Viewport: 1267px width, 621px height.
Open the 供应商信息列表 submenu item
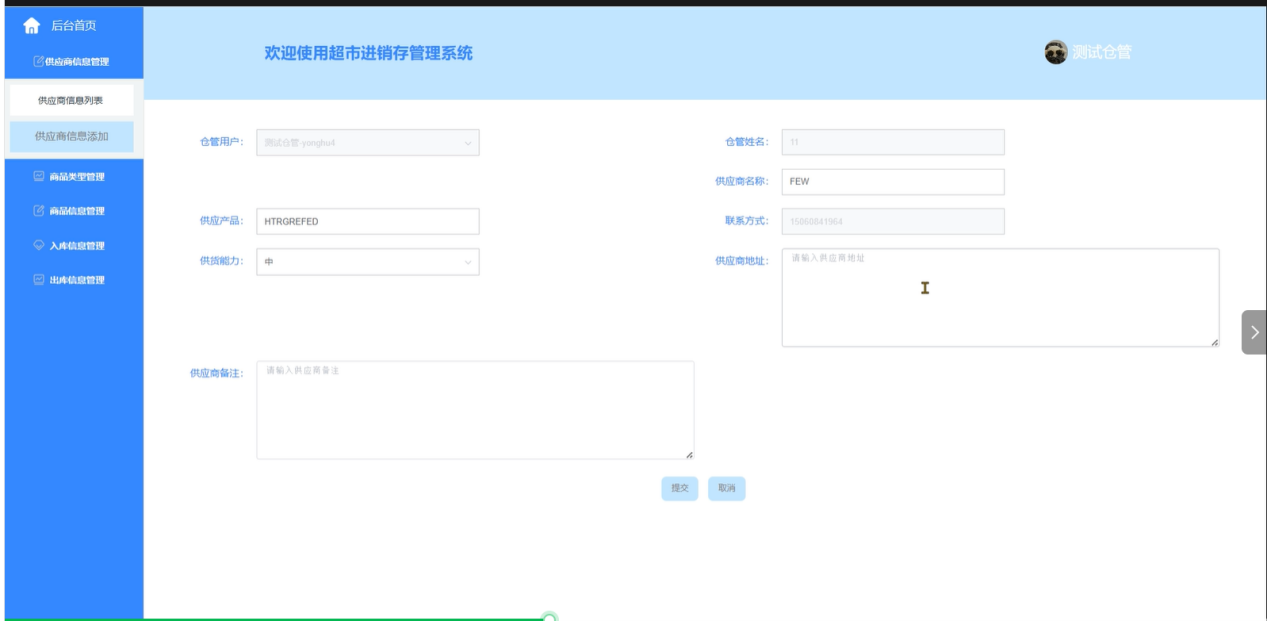pos(70,100)
